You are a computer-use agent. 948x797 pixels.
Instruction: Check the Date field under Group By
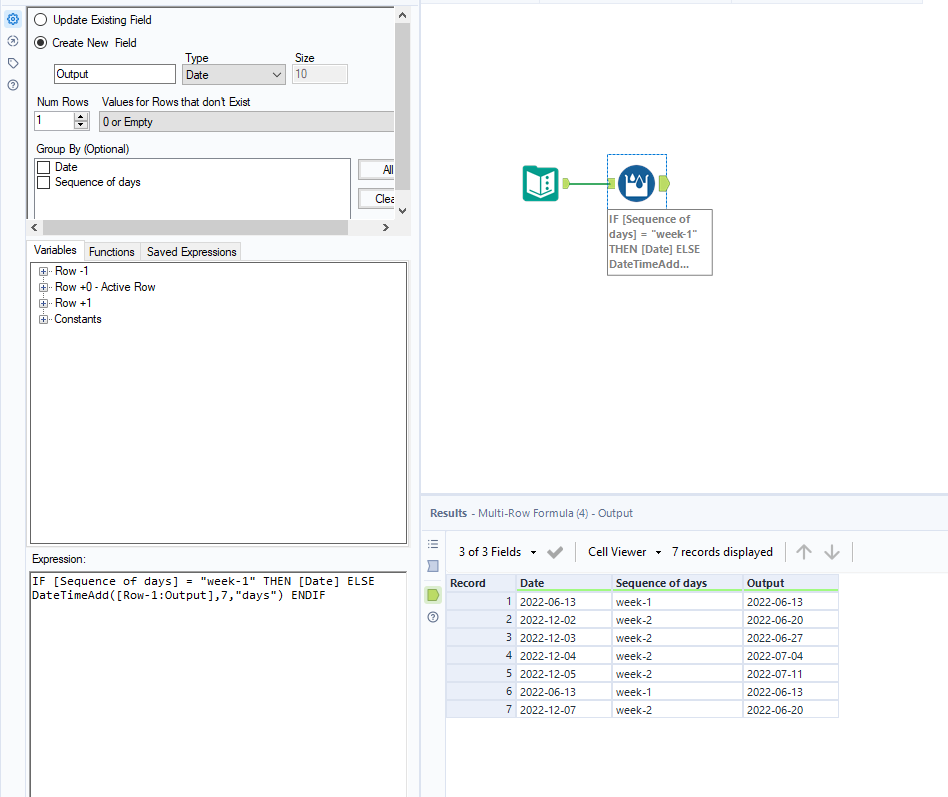coord(42,167)
